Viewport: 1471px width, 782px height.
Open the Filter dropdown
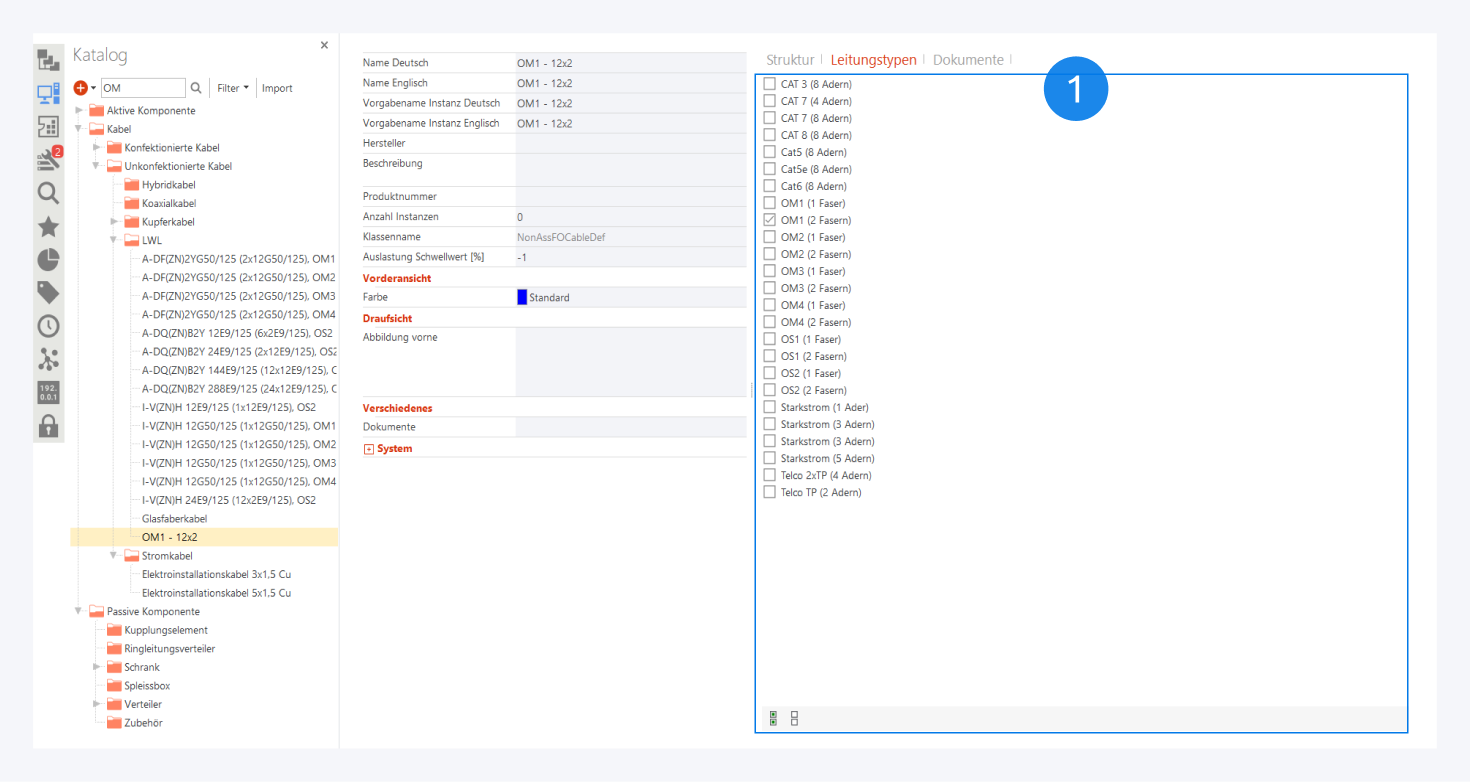pyautogui.click(x=233, y=88)
